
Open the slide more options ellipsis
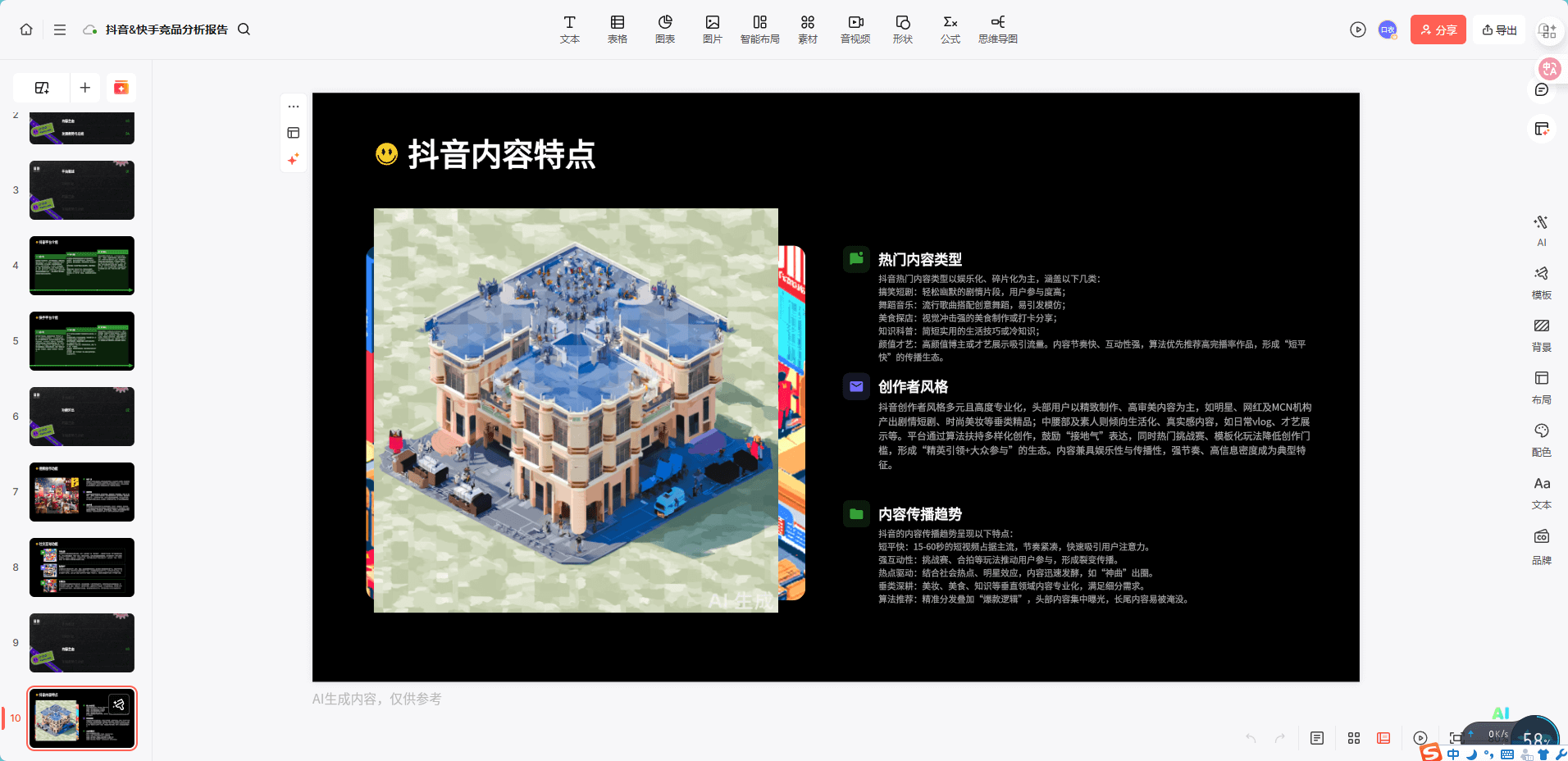pyautogui.click(x=294, y=107)
